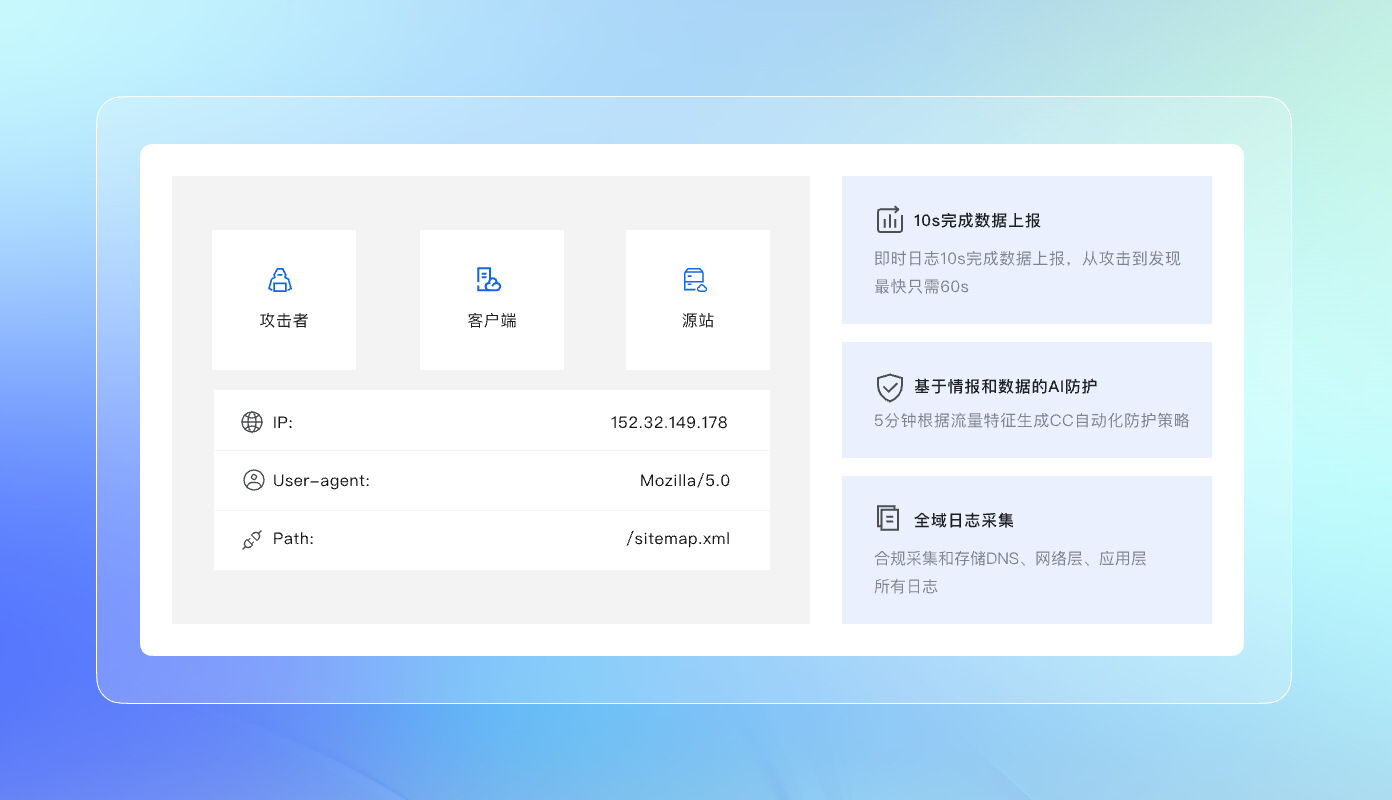This screenshot has height=800, width=1392.
Task: Click the client device cloud icon
Action: pyautogui.click(x=488, y=280)
